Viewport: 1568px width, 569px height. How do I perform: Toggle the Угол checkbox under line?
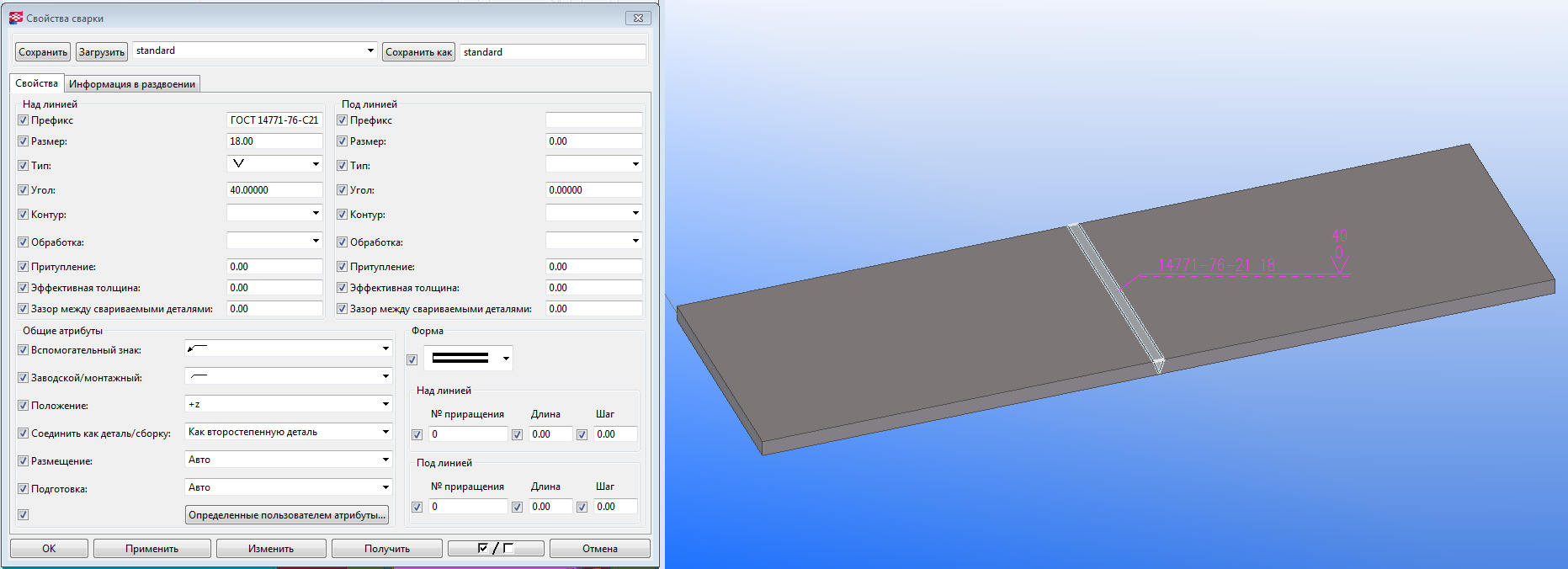click(343, 190)
